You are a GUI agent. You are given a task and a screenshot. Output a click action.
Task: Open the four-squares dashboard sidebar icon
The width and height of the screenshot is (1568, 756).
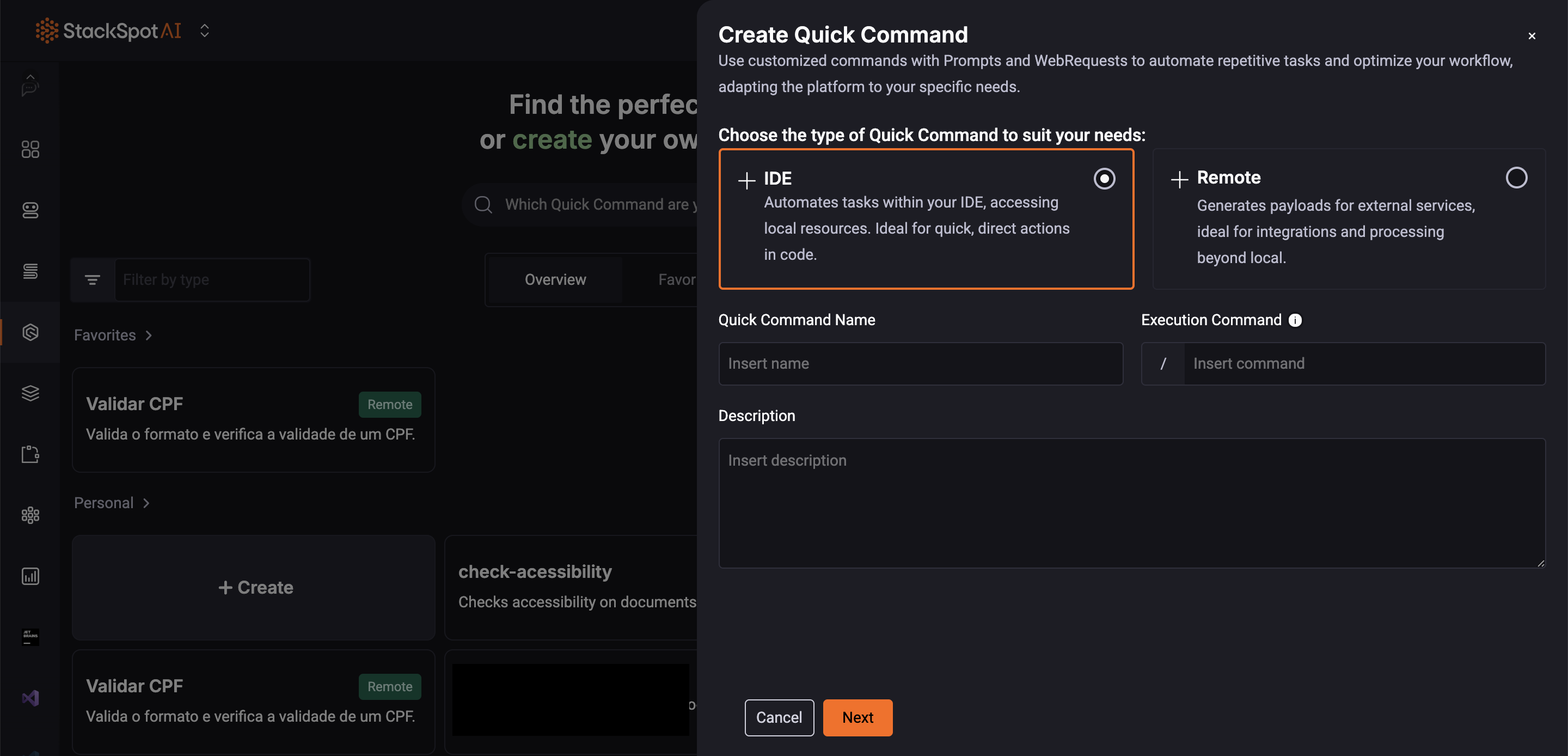point(30,149)
